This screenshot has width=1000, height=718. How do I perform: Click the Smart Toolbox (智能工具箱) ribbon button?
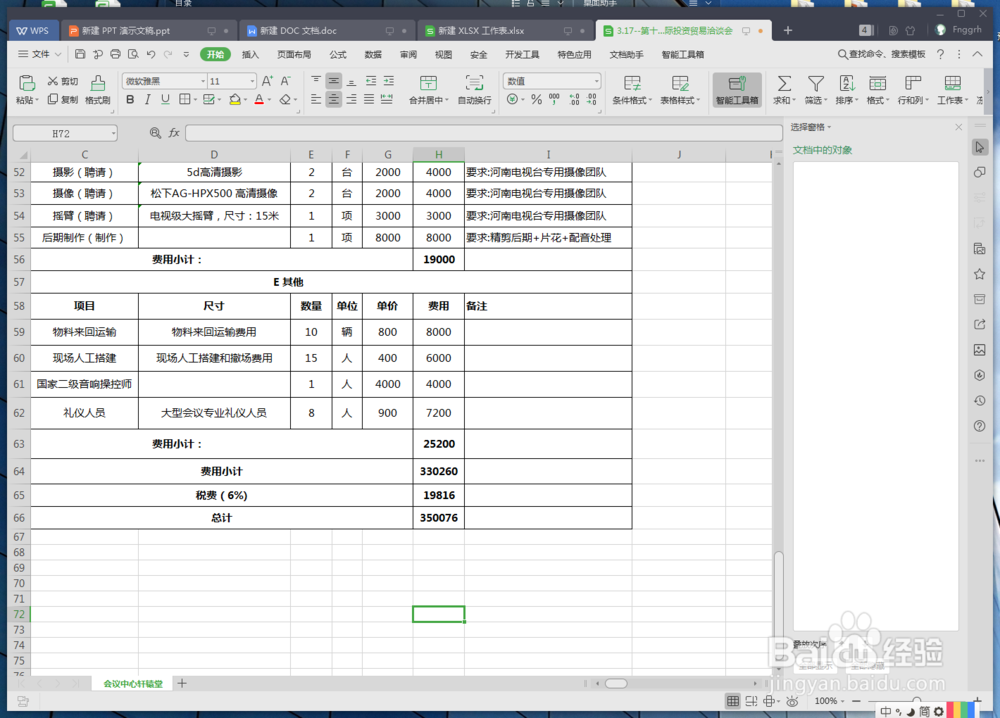pyautogui.click(x=737, y=89)
